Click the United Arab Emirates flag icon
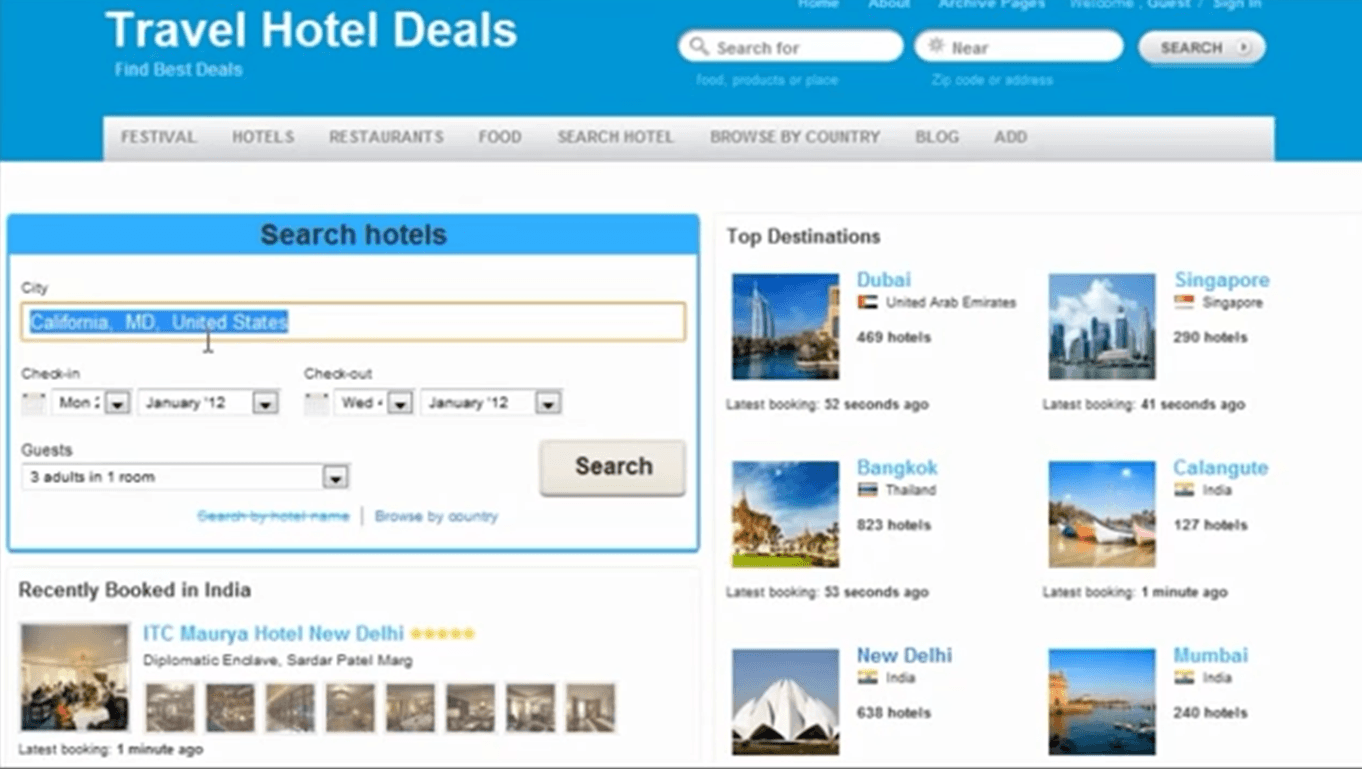The width and height of the screenshot is (1362, 769). click(x=867, y=302)
